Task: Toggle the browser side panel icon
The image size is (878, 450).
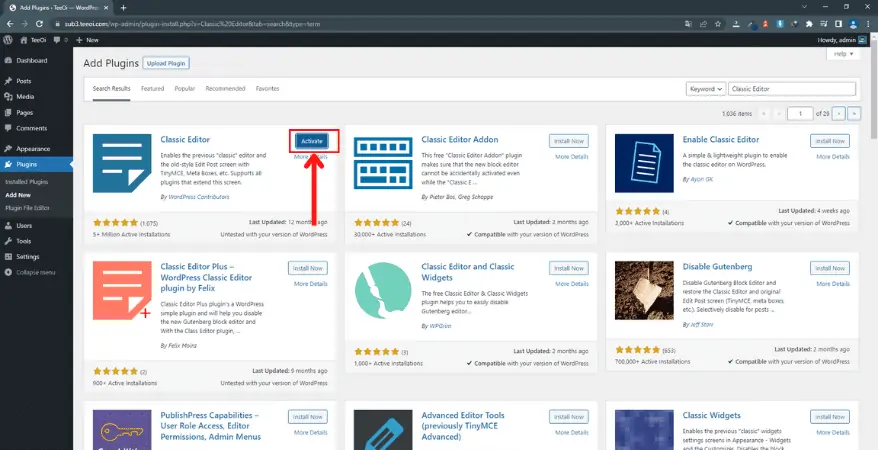Action: point(838,24)
